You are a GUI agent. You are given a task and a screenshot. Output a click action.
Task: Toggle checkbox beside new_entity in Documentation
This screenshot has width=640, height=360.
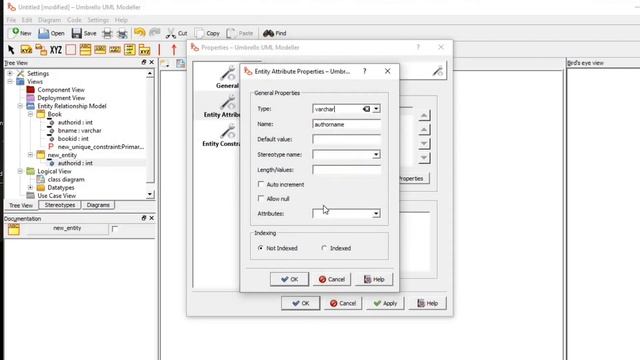tap(115, 229)
